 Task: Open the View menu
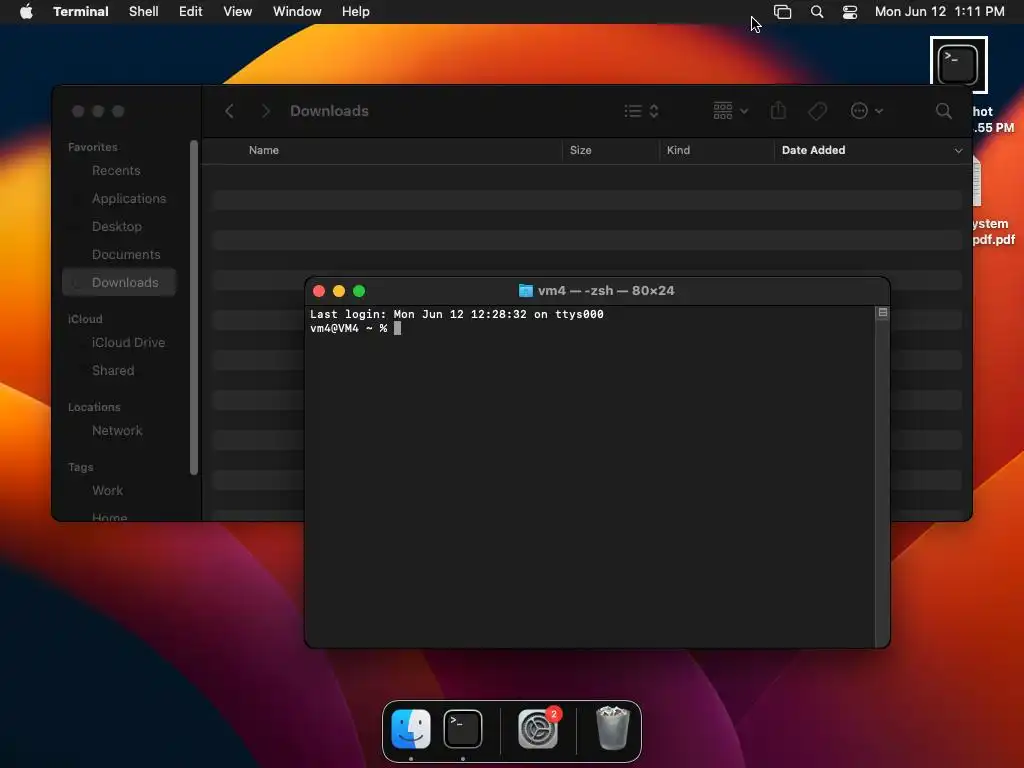pyautogui.click(x=237, y=12)
